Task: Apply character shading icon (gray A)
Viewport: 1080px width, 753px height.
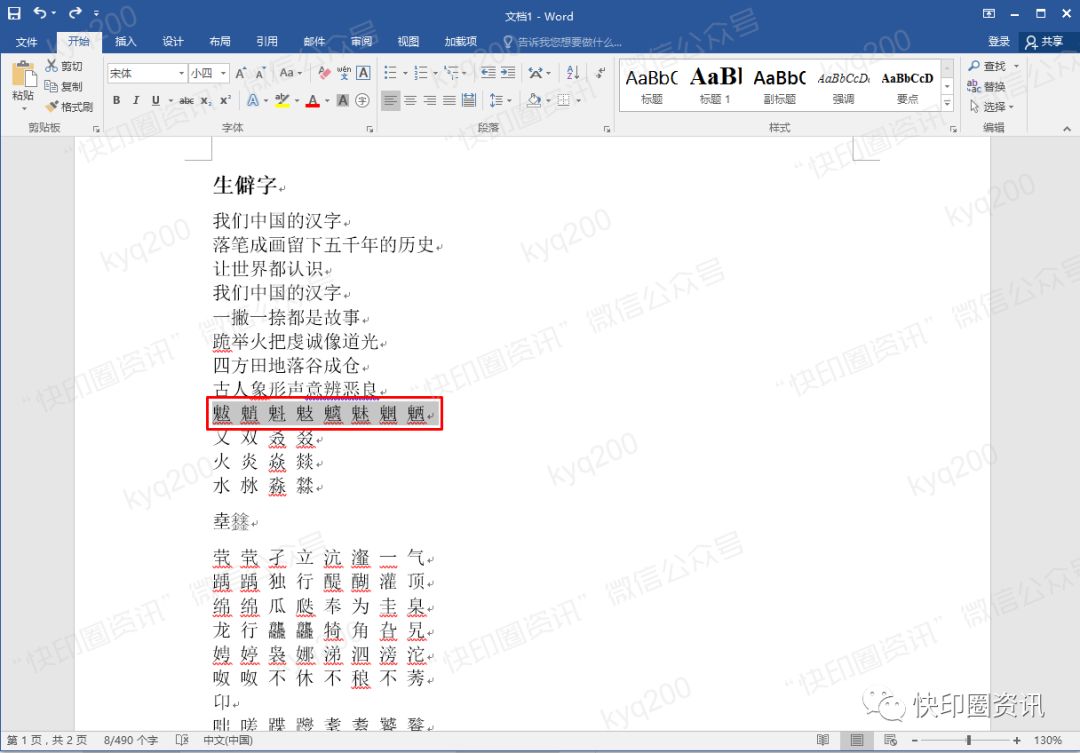Action: pos(342,101)
